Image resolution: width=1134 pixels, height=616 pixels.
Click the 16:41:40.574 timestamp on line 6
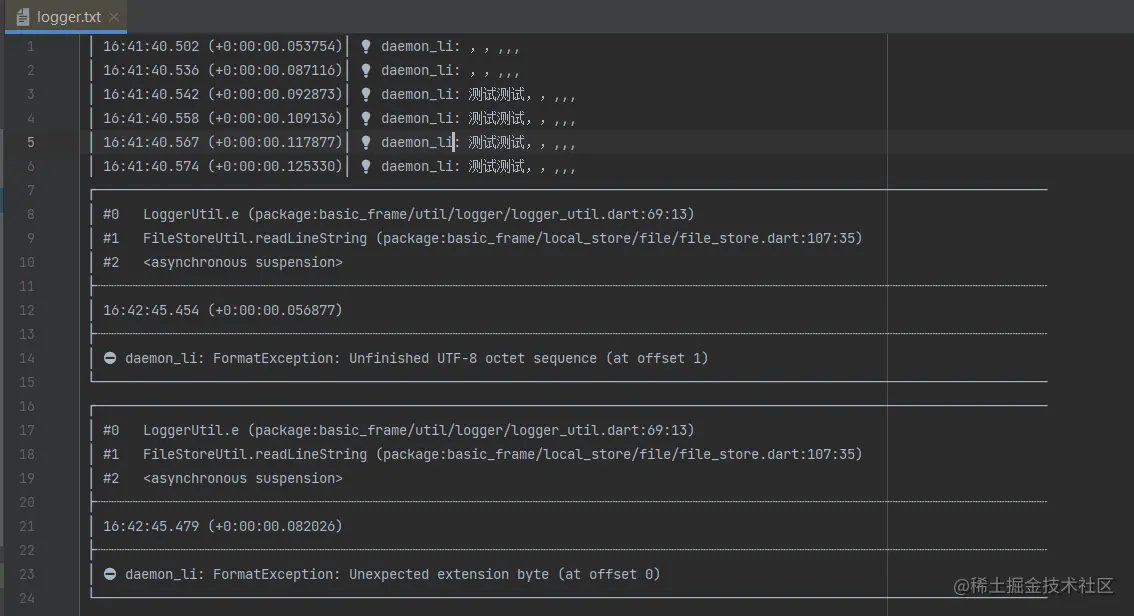pos(151,166)
